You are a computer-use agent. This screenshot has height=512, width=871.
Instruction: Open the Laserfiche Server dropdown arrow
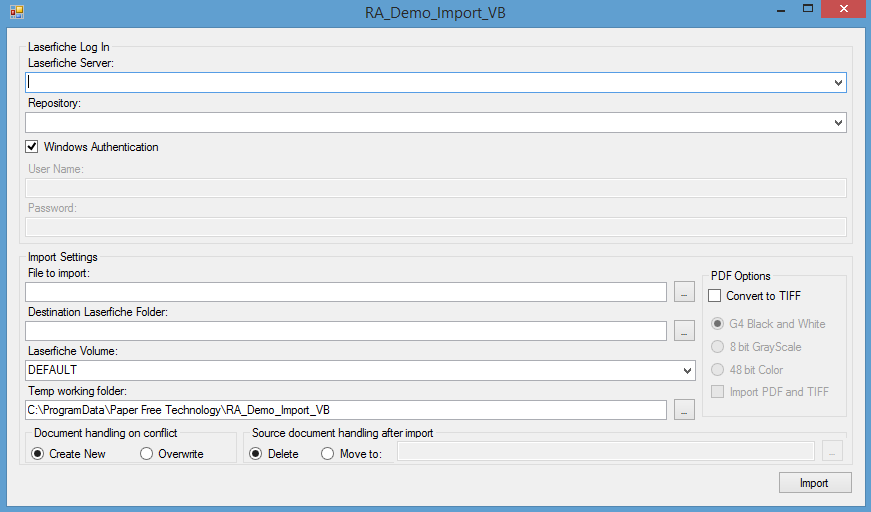(x=838, y=83)
